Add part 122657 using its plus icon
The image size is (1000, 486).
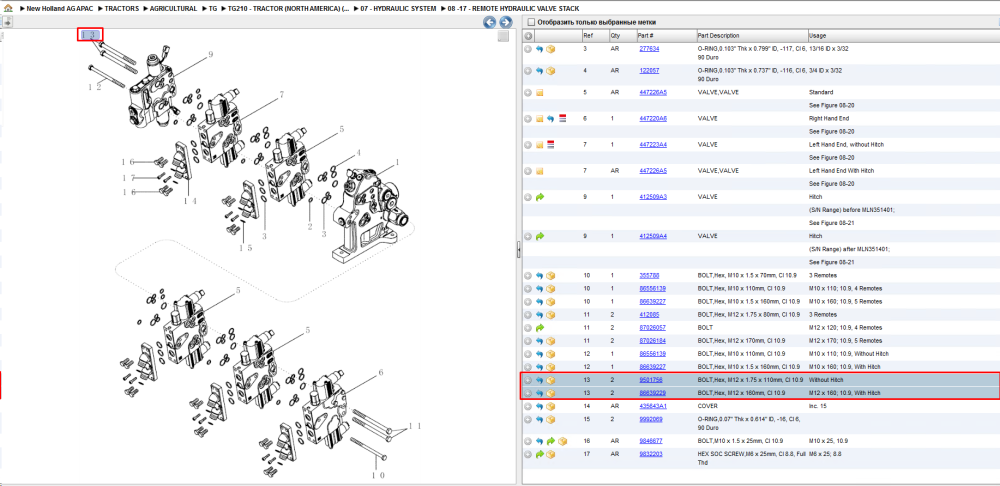pyautogui.click(x=528, y=70)
